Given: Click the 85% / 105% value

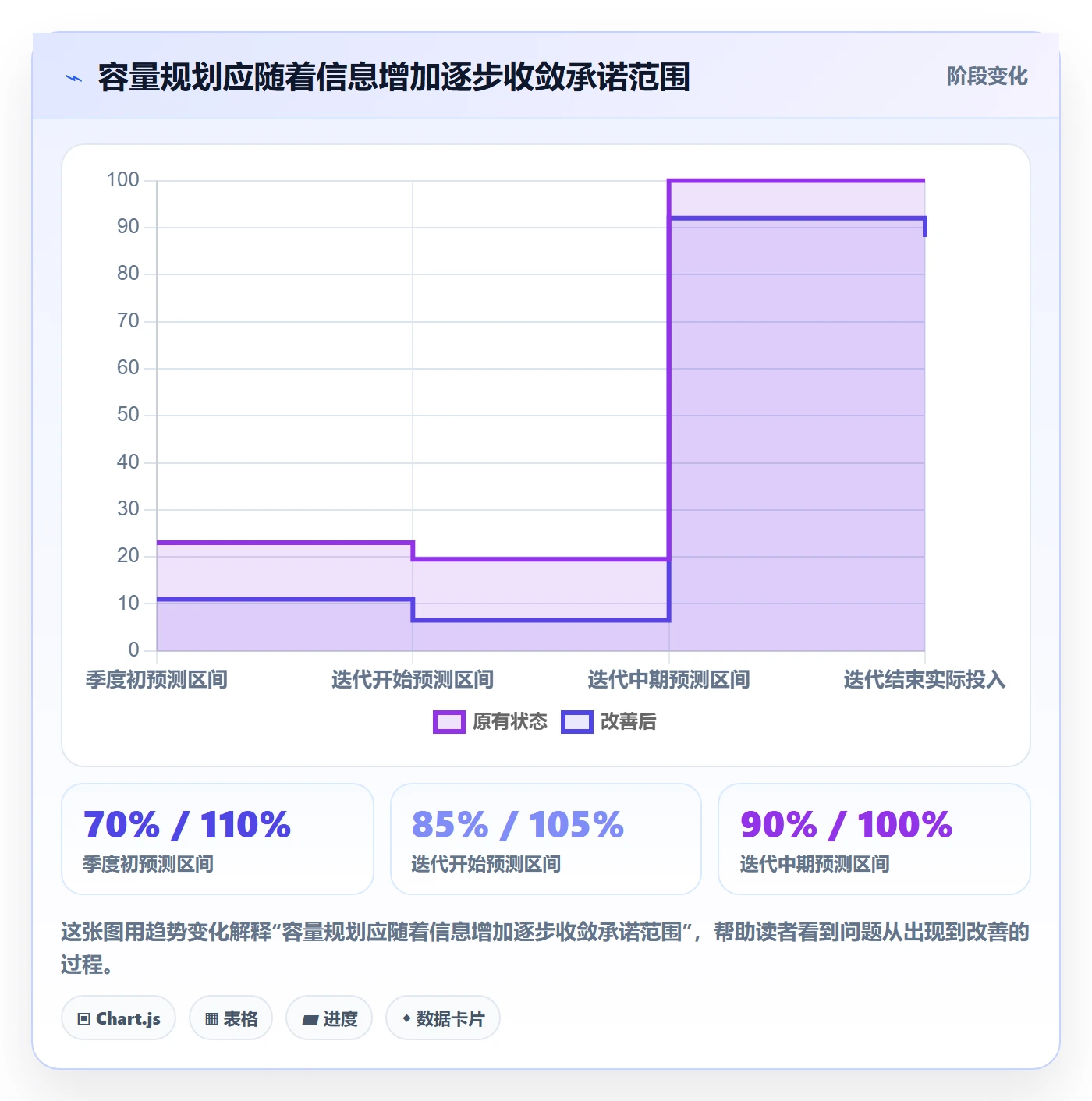Looking at the screenshot, I should 518,825.
